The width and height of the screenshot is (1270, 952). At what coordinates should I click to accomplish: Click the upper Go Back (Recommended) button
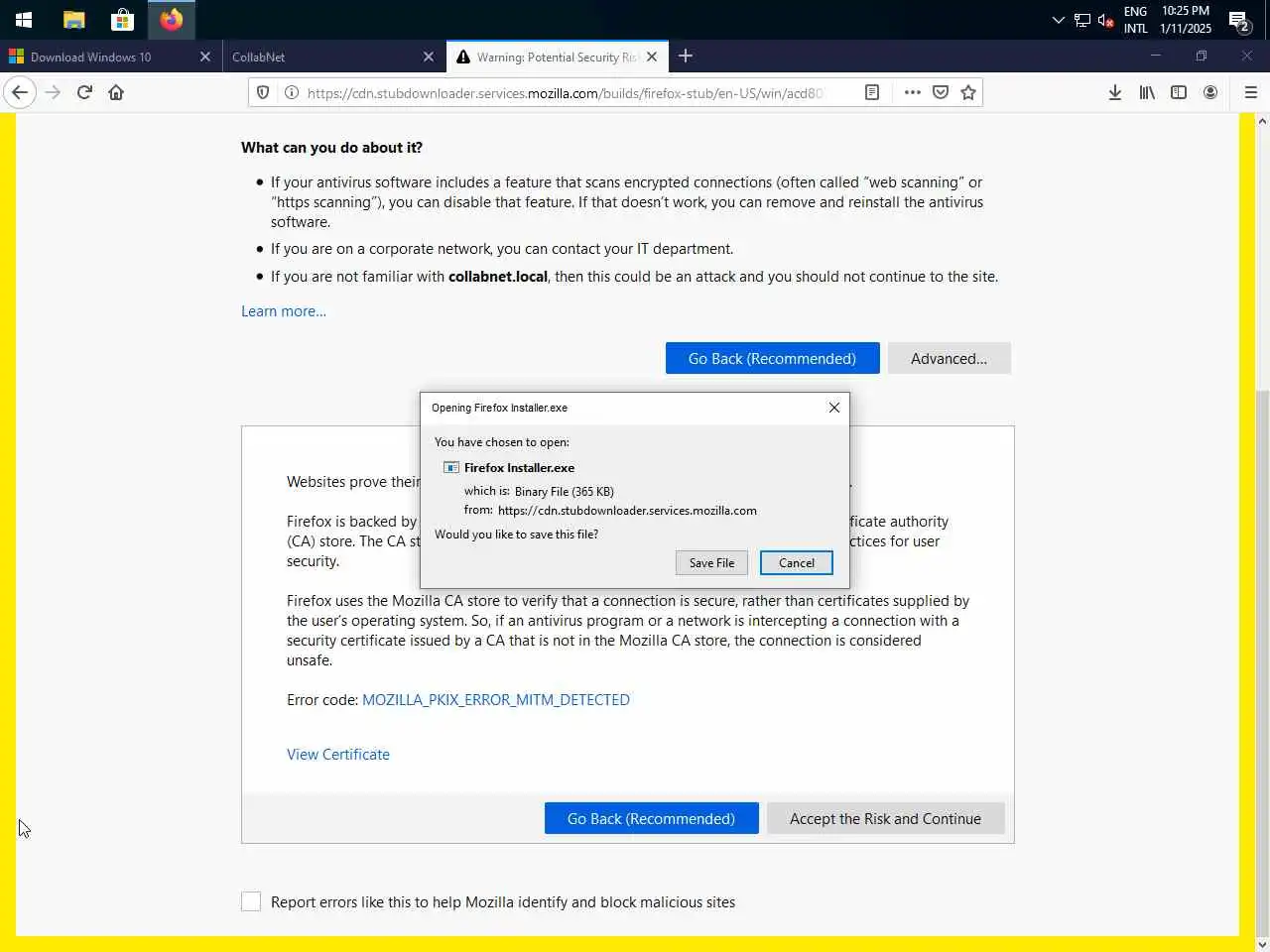click(772, 359)
